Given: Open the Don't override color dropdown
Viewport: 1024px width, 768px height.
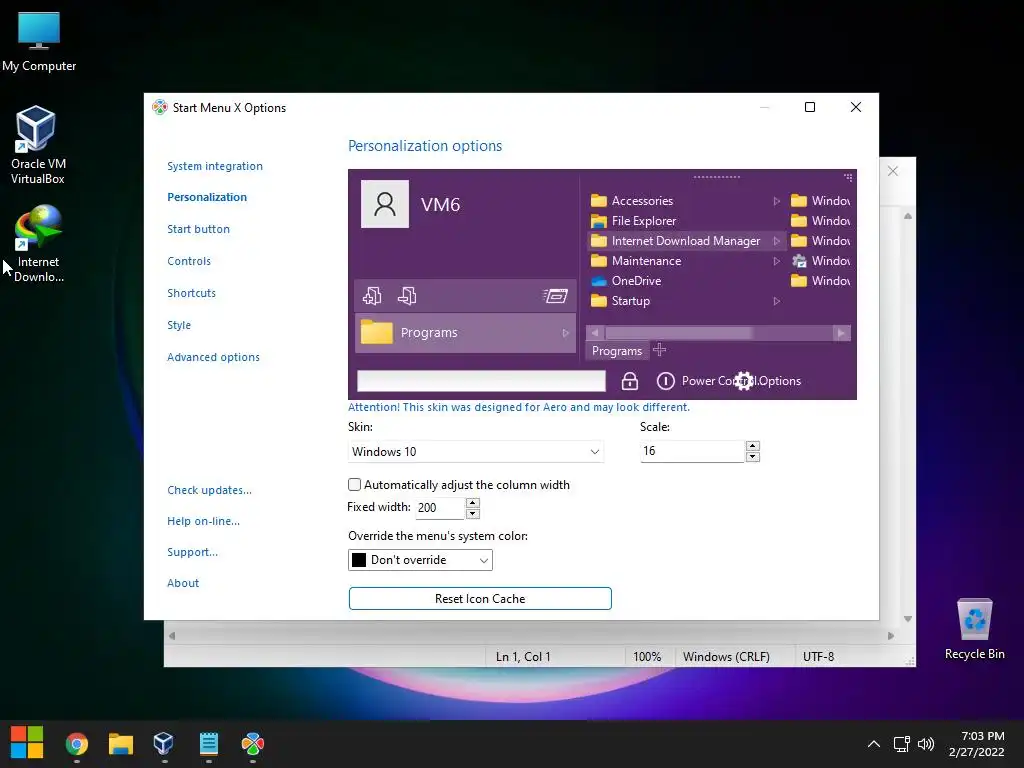Looking at the screenshot, I should click(x=420, y=560).
